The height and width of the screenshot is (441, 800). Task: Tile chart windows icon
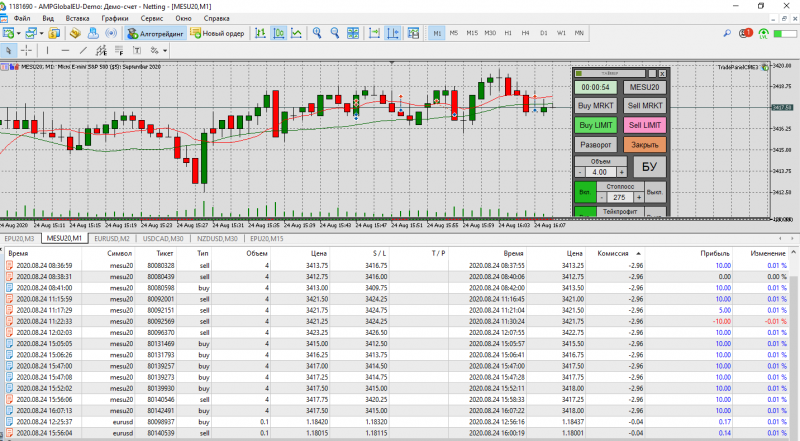coord(353,33)
